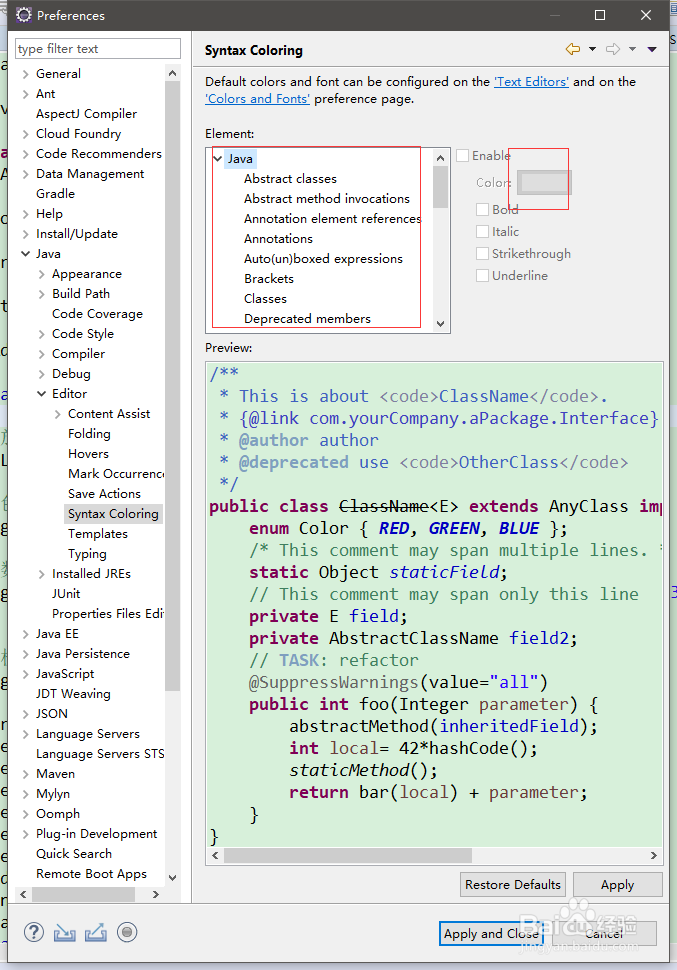Select the Code Coverage page
This screenshot has width=677, height=970.
click(97, 314)
